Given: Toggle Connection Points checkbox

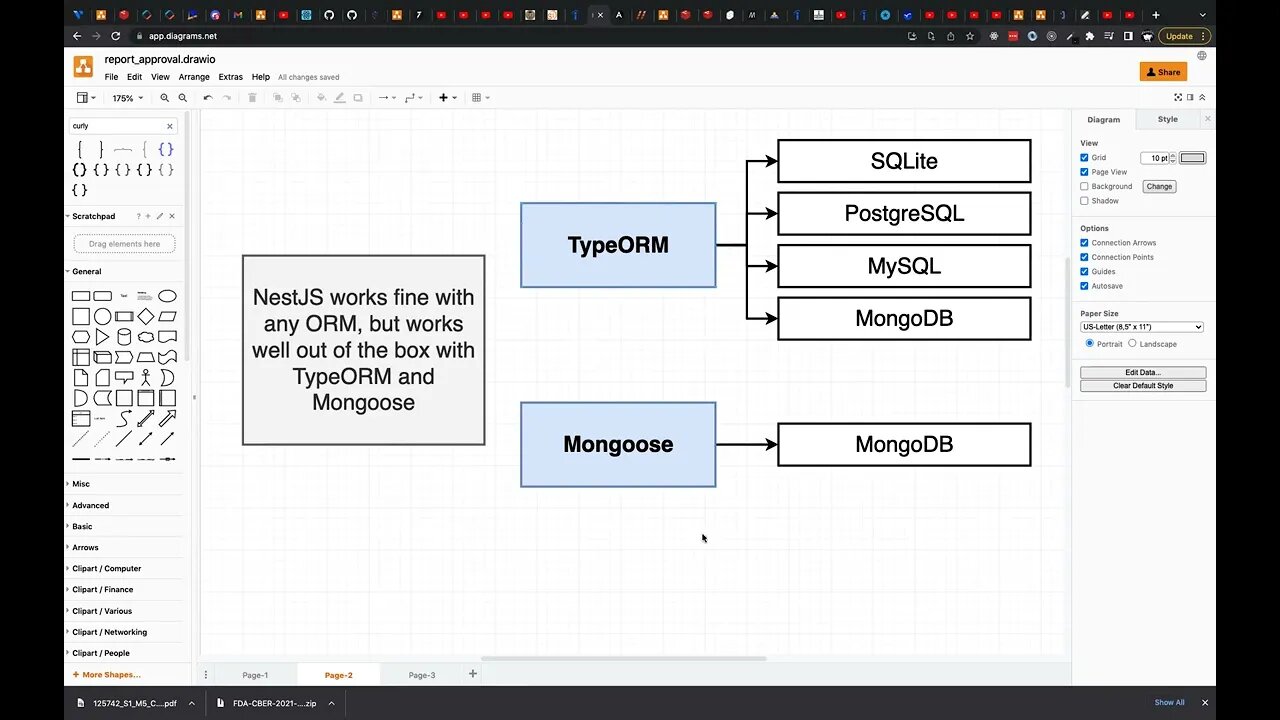Looking at the screenshot, I should coord(1084,257).
